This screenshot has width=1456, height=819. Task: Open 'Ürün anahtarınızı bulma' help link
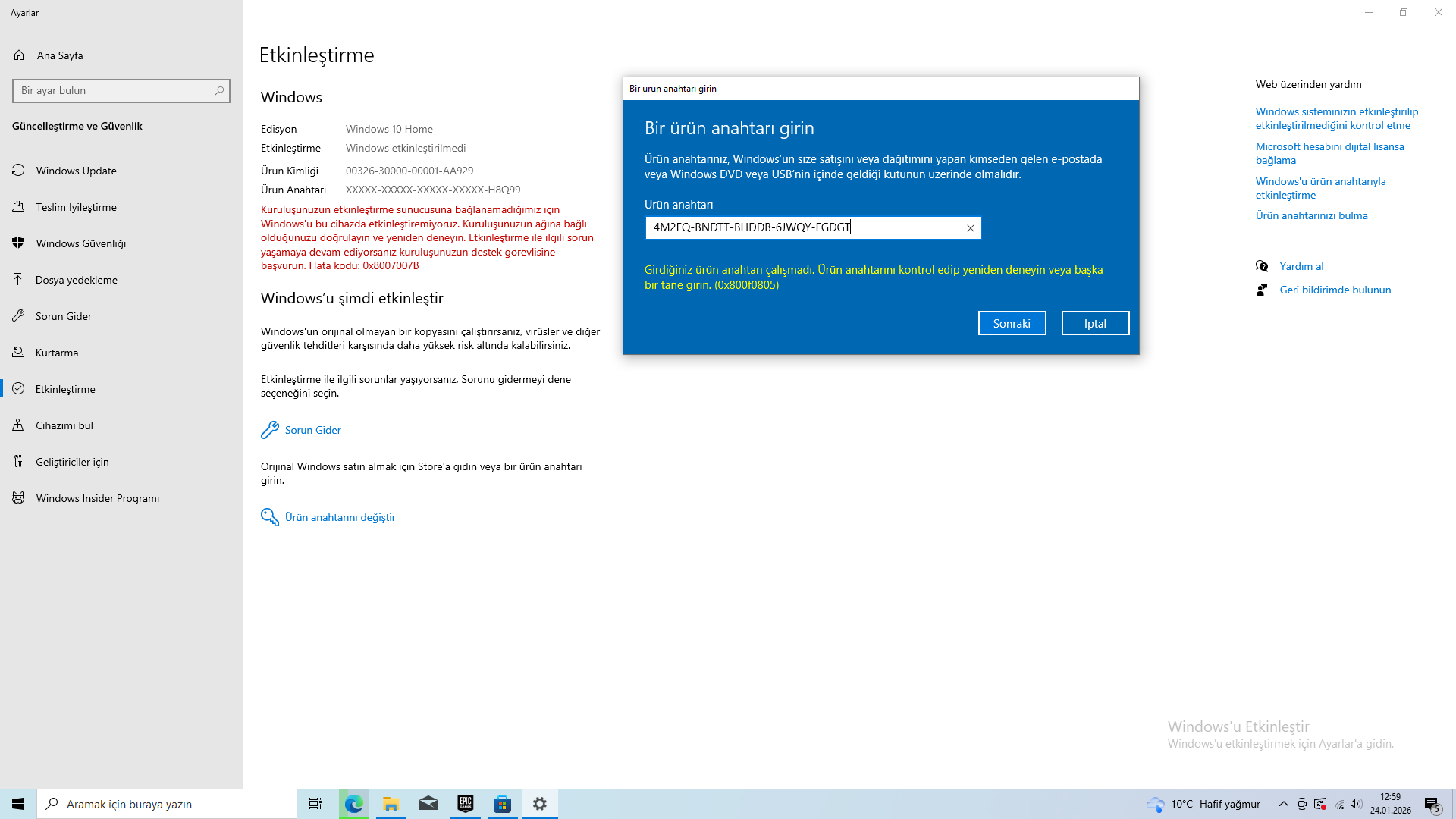[1311, 215]
